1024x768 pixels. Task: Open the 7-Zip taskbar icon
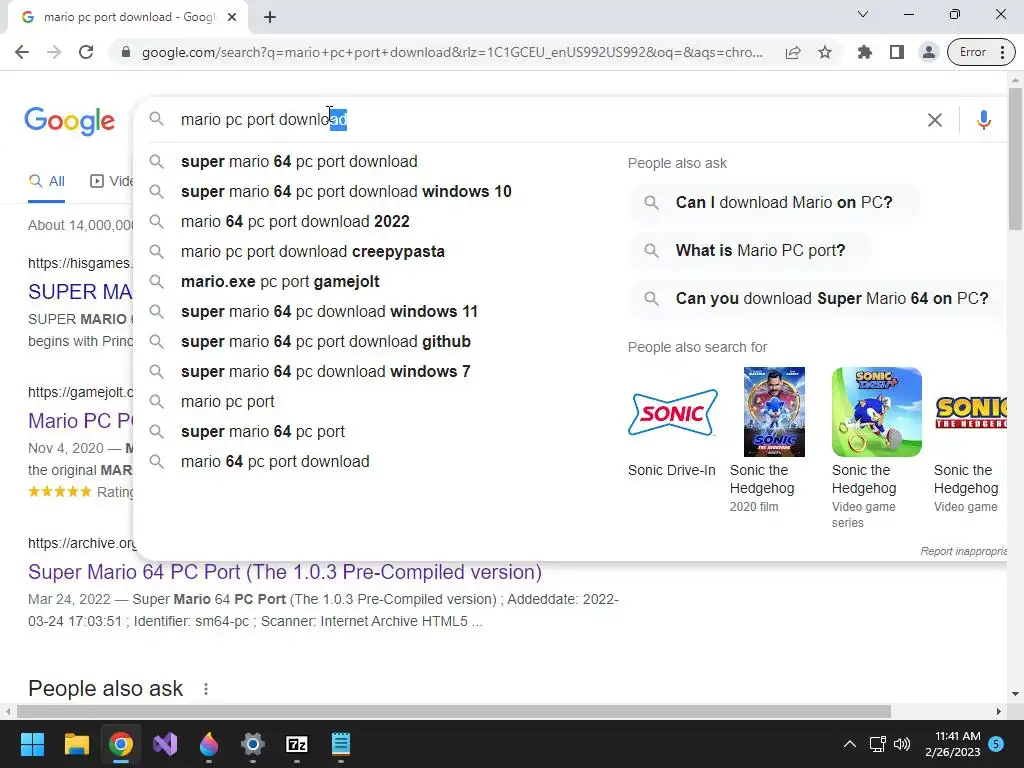tap(297, 744)
